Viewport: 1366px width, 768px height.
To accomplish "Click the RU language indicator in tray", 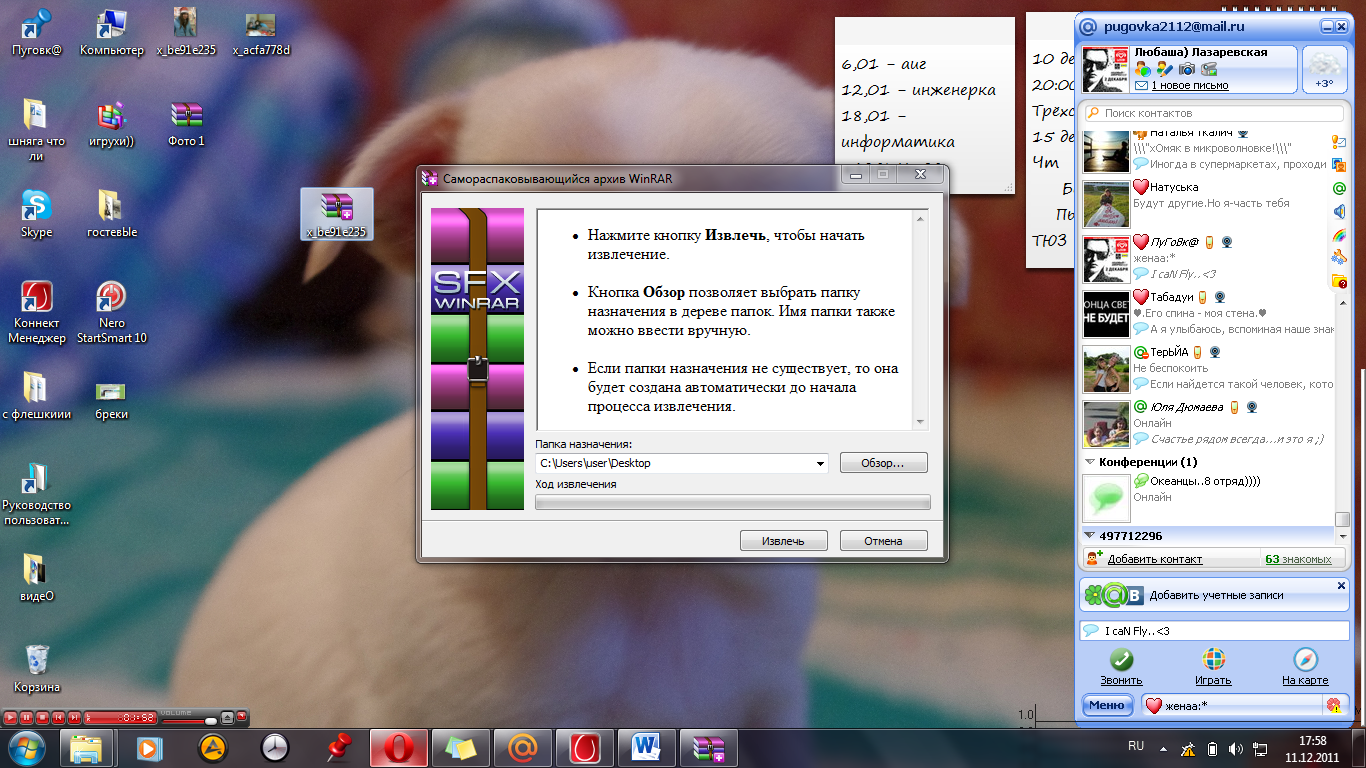I will [x=1136, y=746].
